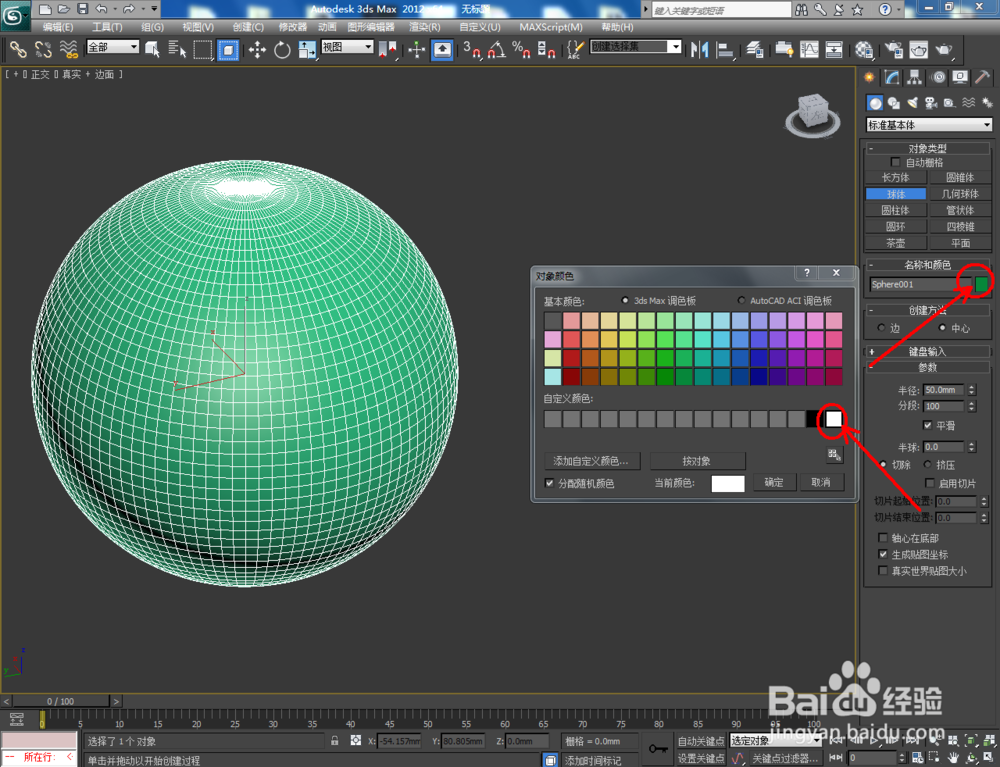Open the 标准基本体 dropdown
1000x767 pixels.
[x=928, y=124]
